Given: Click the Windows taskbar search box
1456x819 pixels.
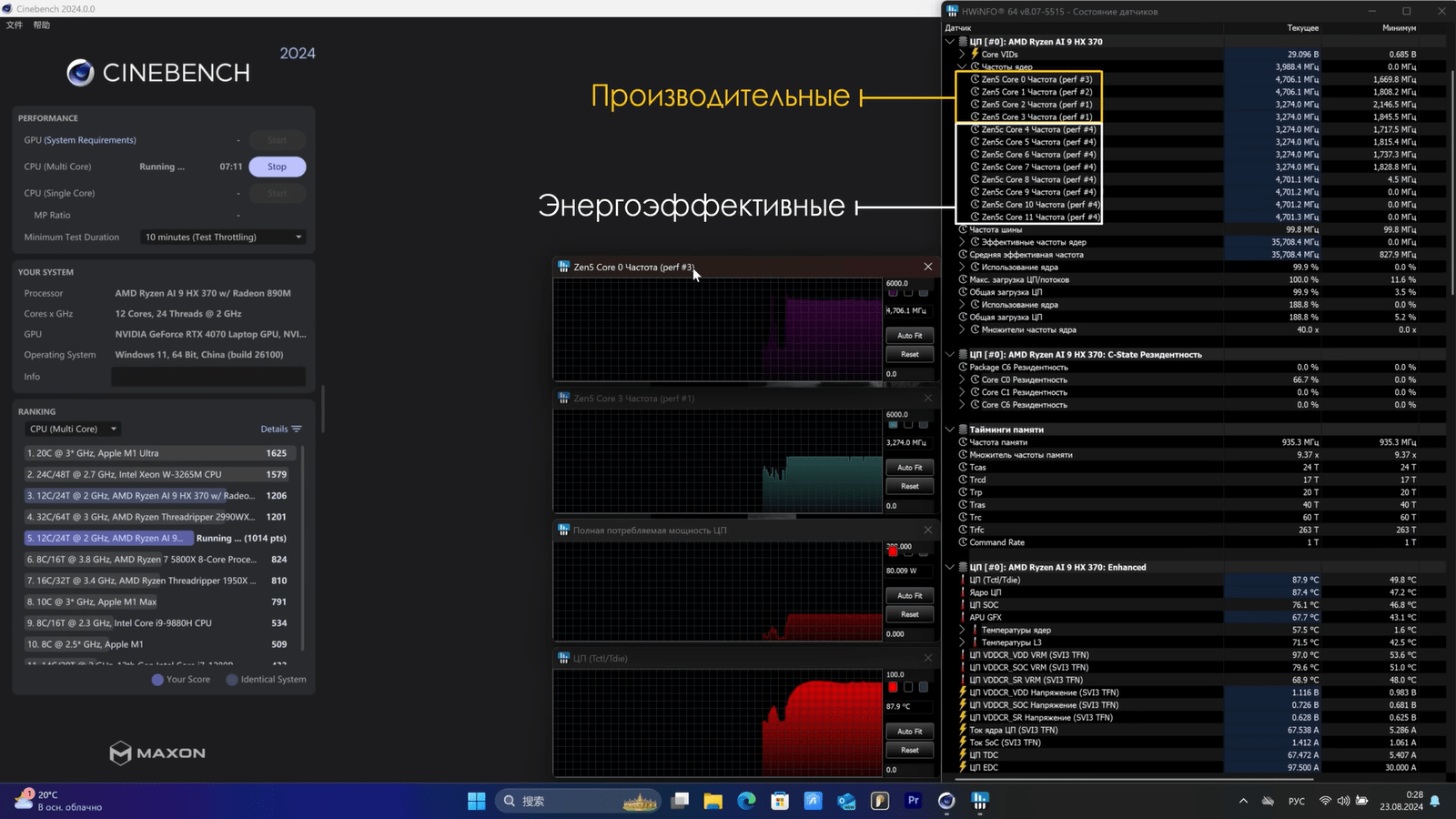Looking at the screenshot, I should 578,801.
